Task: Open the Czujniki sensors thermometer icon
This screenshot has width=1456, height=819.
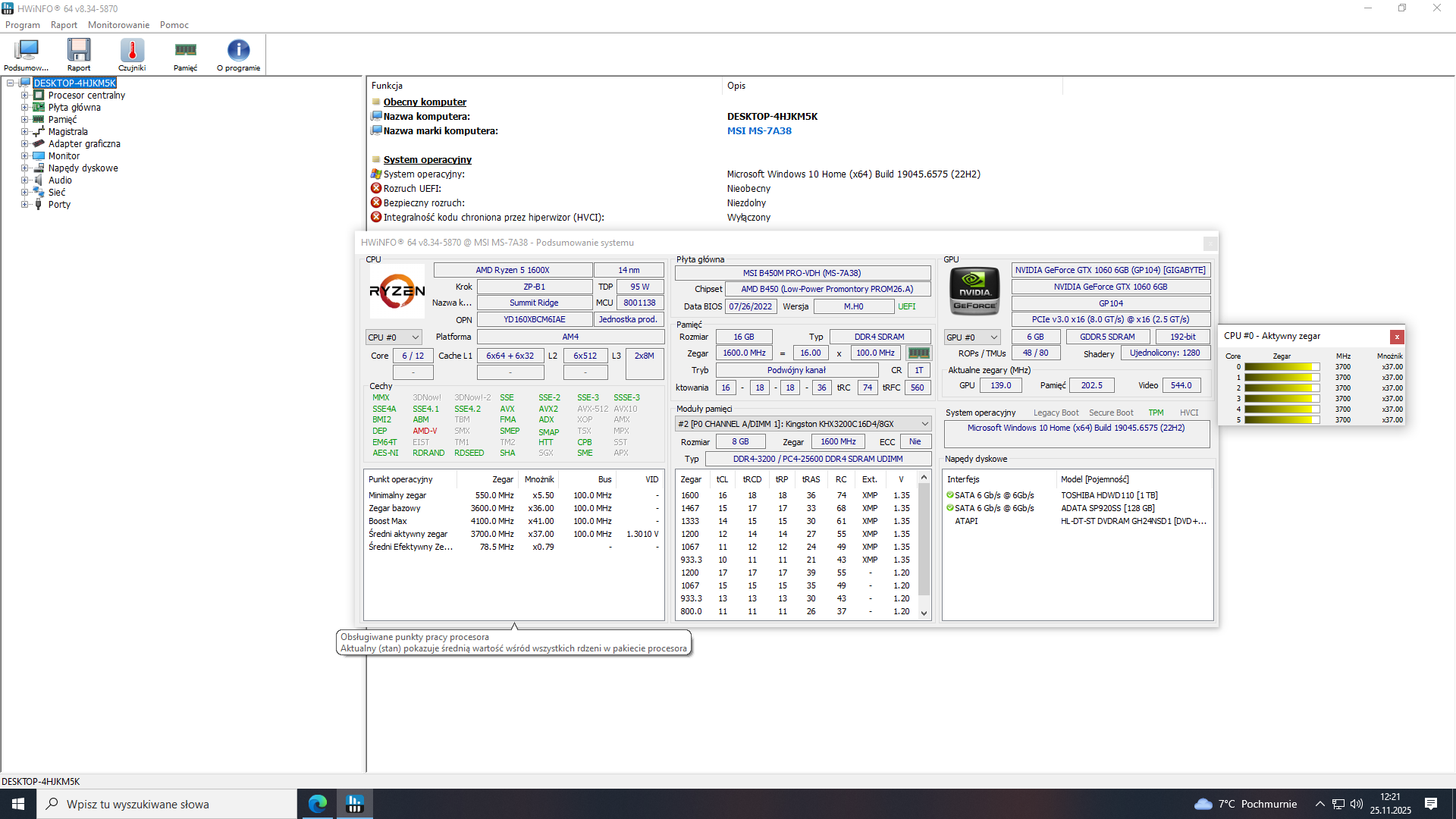Action: (x=132, y=51)
